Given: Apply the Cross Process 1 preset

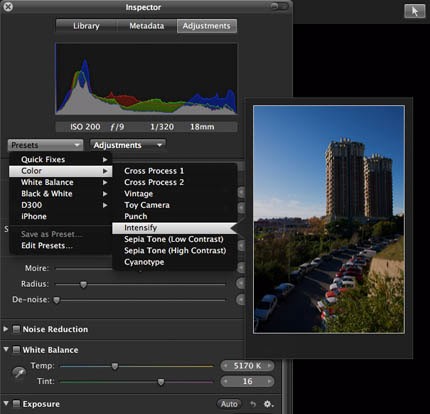Looking at the screenshot, I should 175,171.
